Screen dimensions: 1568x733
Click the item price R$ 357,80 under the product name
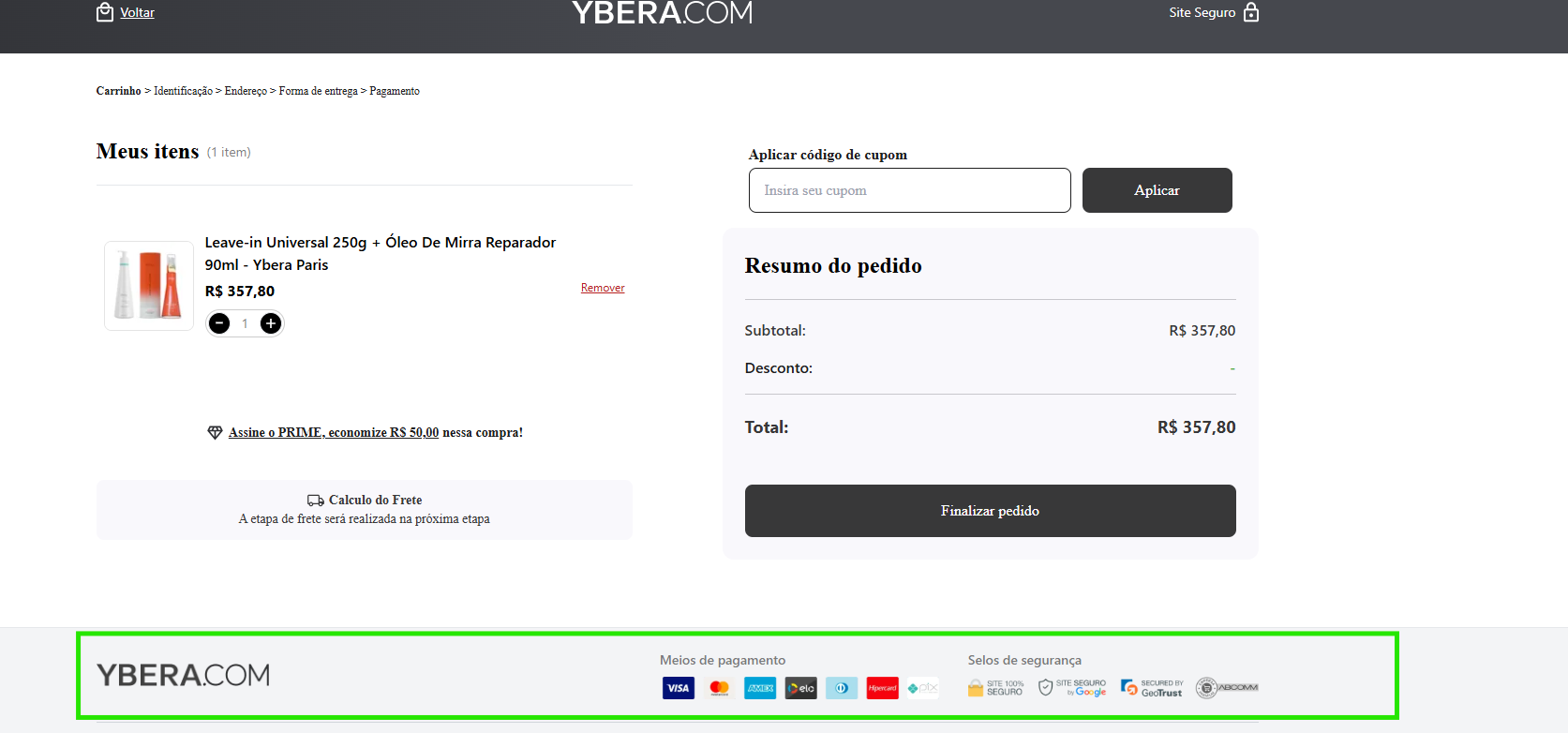click(x=240, y=292)
